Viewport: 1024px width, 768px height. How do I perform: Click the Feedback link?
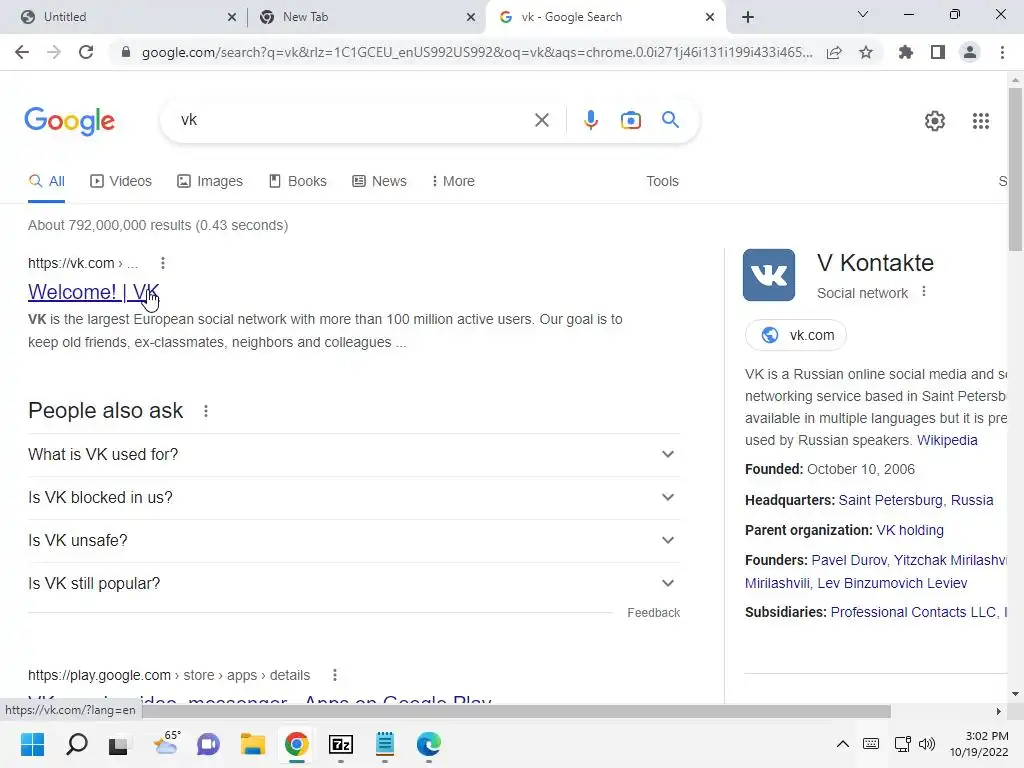[x=653, y=613]
